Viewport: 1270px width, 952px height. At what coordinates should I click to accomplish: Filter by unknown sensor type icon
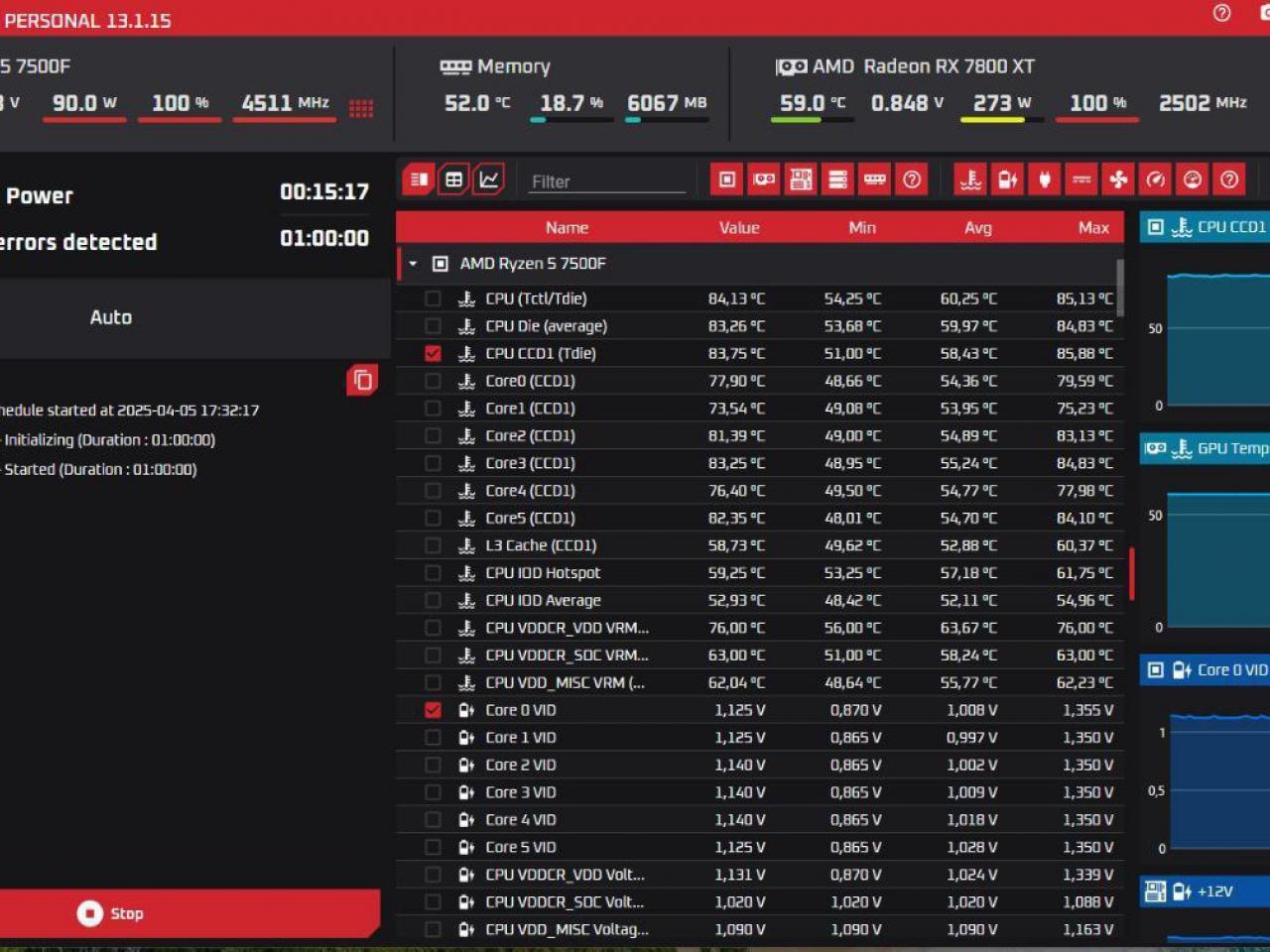point(1228,179)
